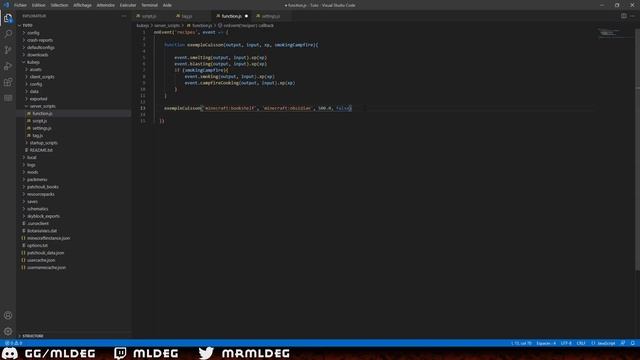The width and height of the screenshot is (640, 360).
Task: Click unsaved dot on functions.js tab
Action: pyautogui.click(x=246, y=16)
